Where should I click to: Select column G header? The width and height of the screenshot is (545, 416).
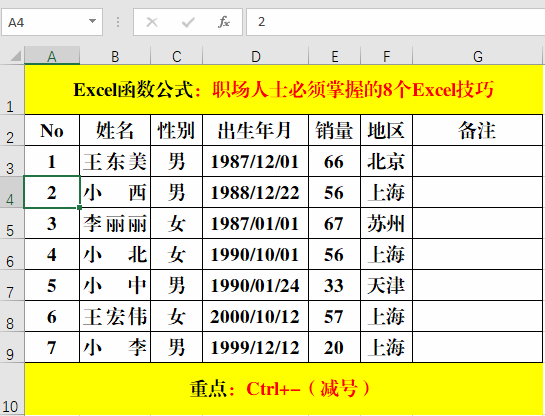pos(478,56)
